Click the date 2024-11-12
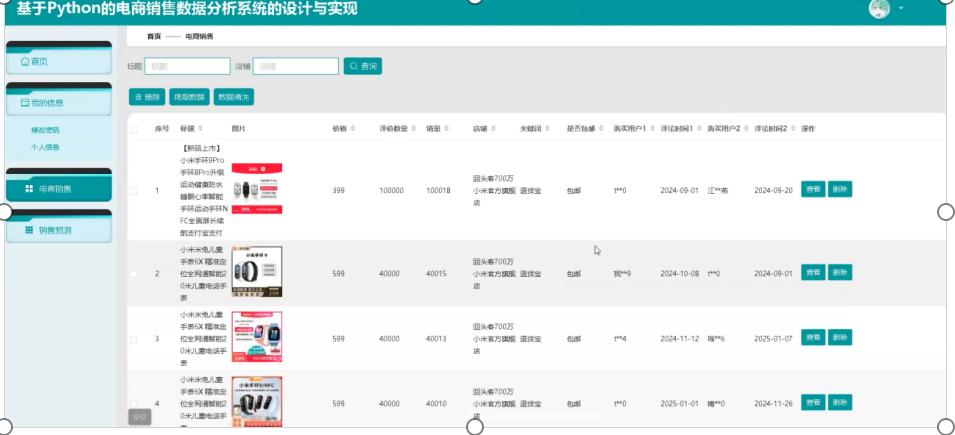 click(680, 339)
